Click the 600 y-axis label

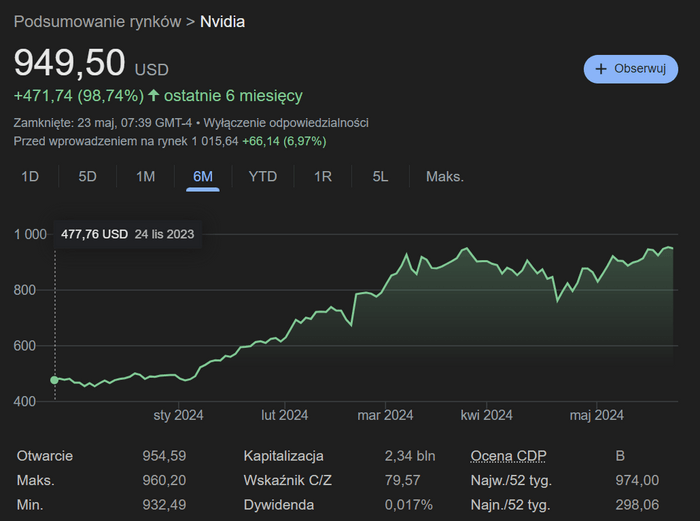point(25,346)
